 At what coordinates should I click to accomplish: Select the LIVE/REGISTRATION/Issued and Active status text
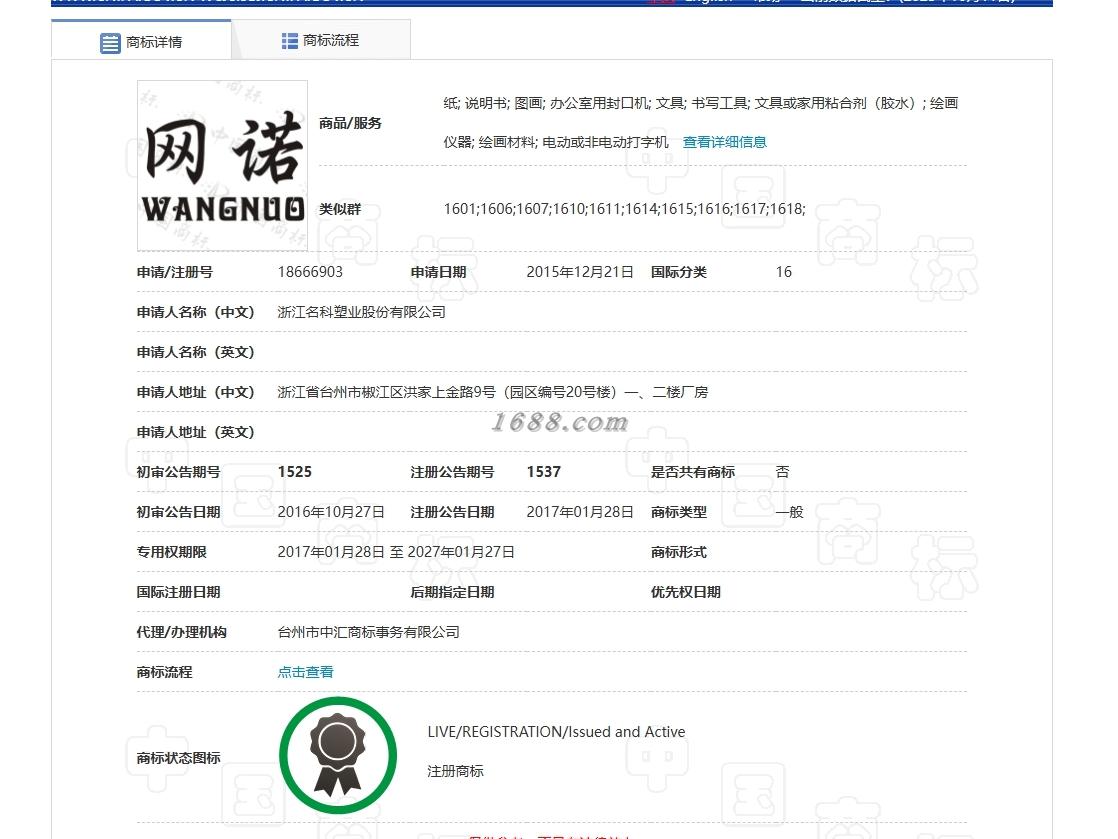pos(556,731)
